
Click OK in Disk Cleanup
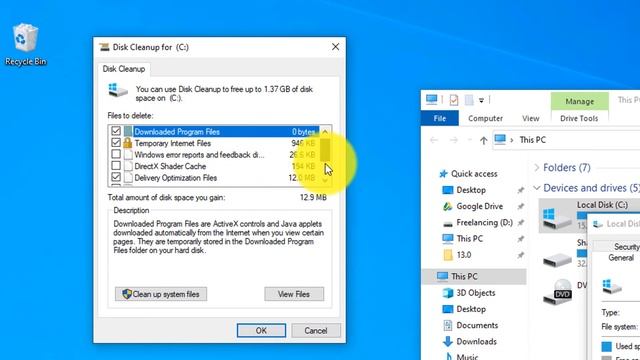pos(261,331)
